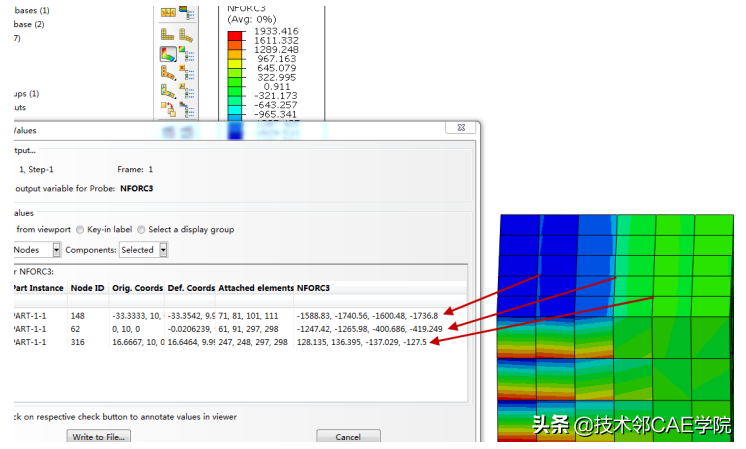Click the Node ID column header
Screen dimensions: 746x449
coord(88,288)
